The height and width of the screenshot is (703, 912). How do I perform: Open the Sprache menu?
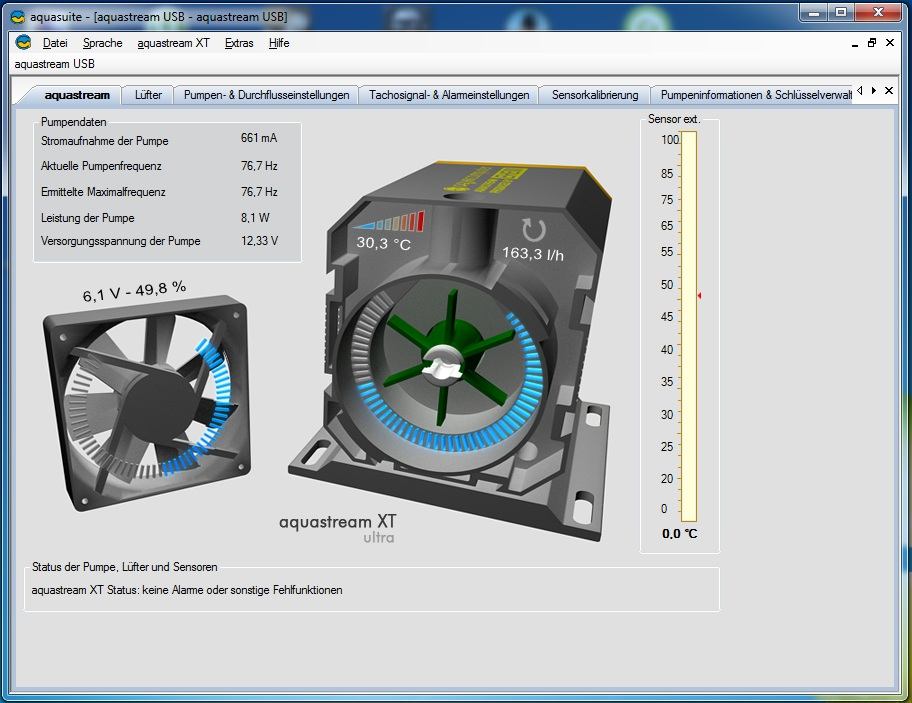click(x=102, y=43)
